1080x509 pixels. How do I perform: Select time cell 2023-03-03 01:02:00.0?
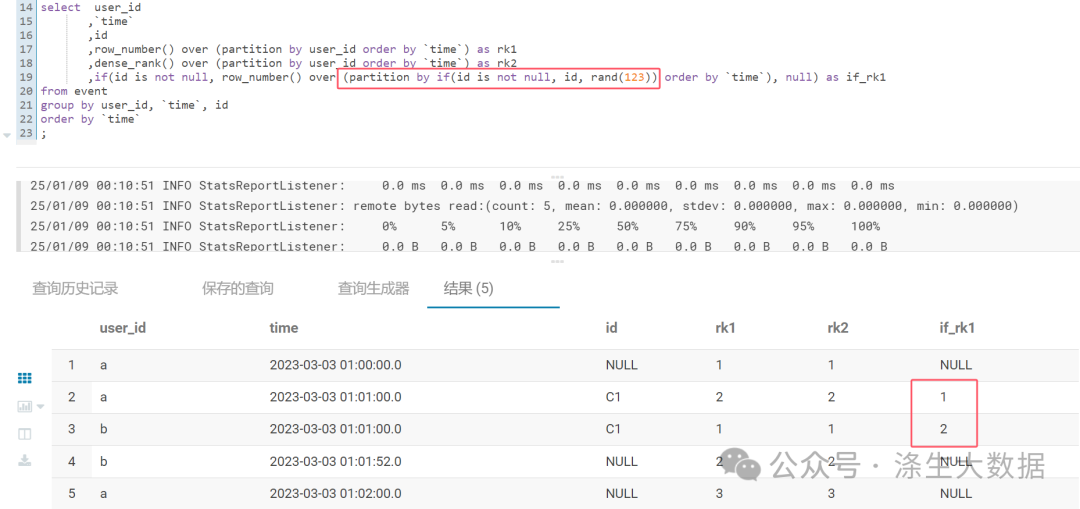335,493
